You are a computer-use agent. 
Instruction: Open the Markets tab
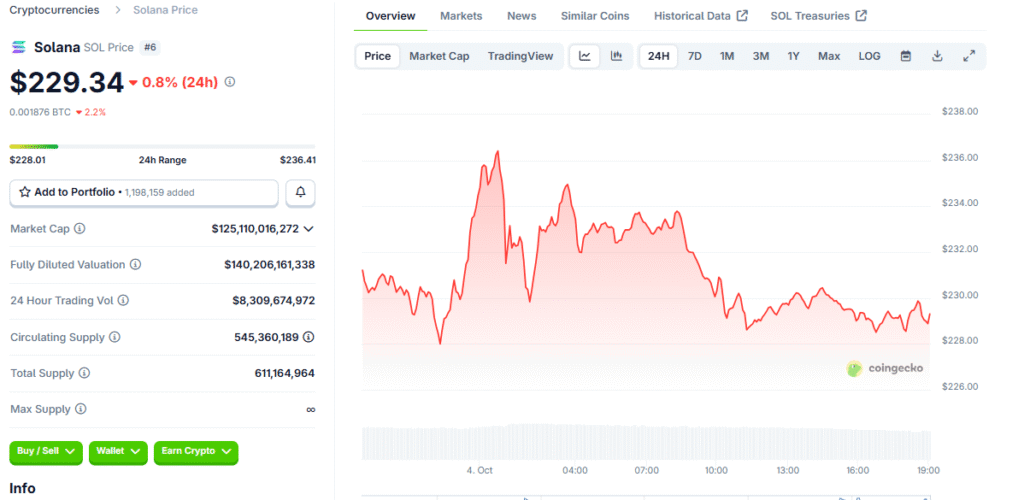(x=461, y=16)
